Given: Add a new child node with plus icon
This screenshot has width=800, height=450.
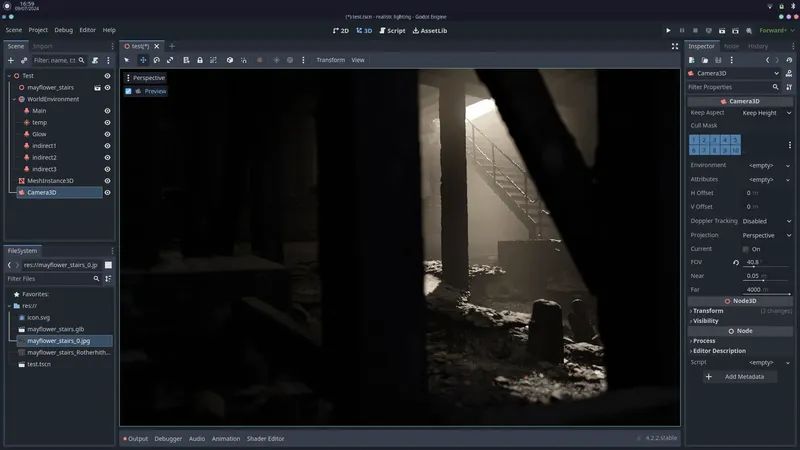Looking at the screenshot, I should point(11,60).
